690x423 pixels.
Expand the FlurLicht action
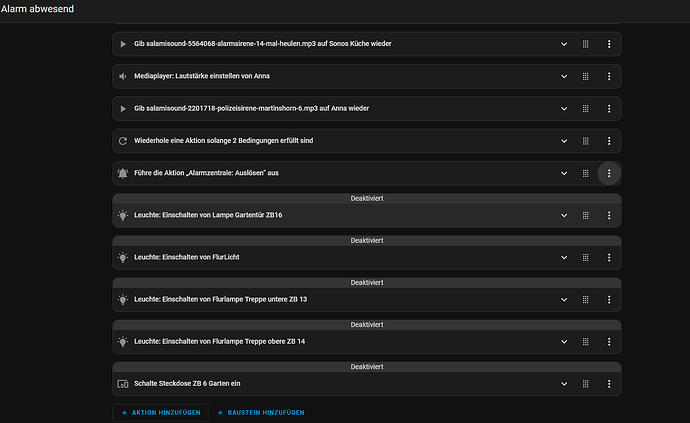click(x=564, y=257)
